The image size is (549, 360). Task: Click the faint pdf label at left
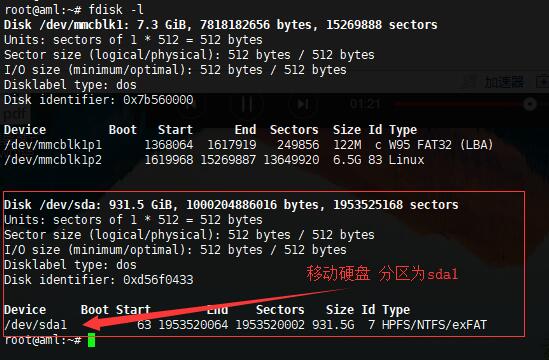15,114
